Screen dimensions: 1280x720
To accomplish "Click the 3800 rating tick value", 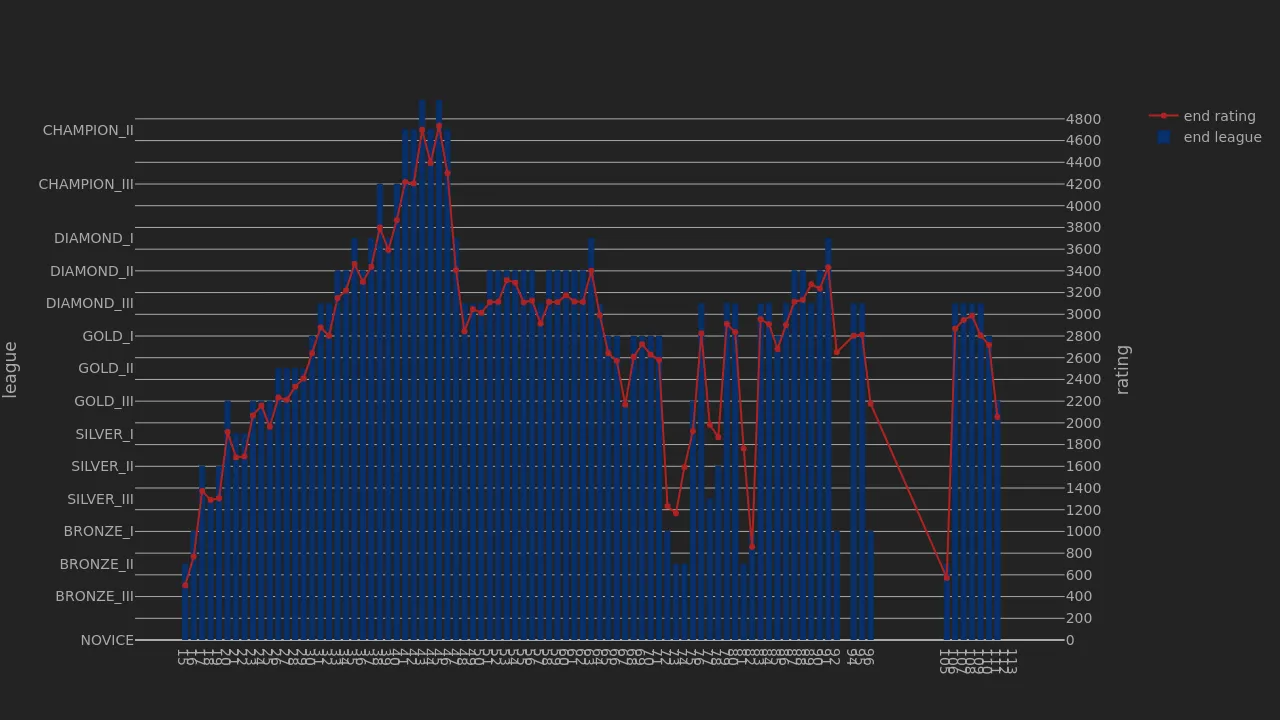I will click(x=1084, y=227).
